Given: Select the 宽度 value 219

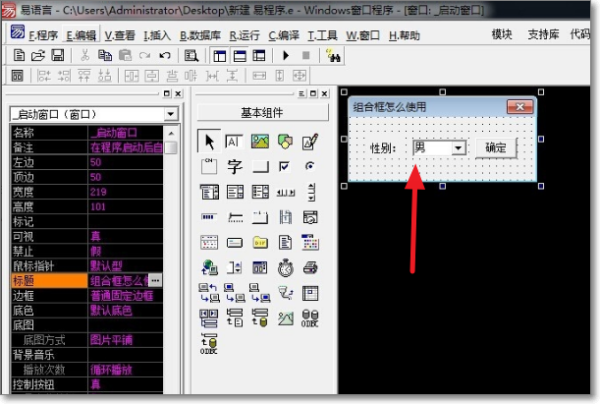Looking at the screenshot, I should tap(98, 192).
